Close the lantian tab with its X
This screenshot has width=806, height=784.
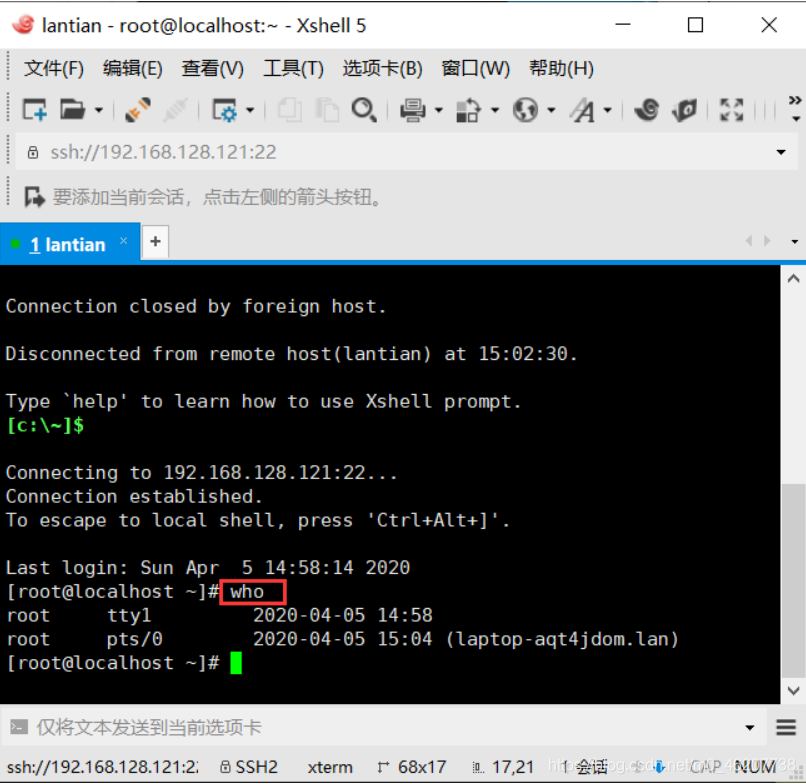[123, 241]
